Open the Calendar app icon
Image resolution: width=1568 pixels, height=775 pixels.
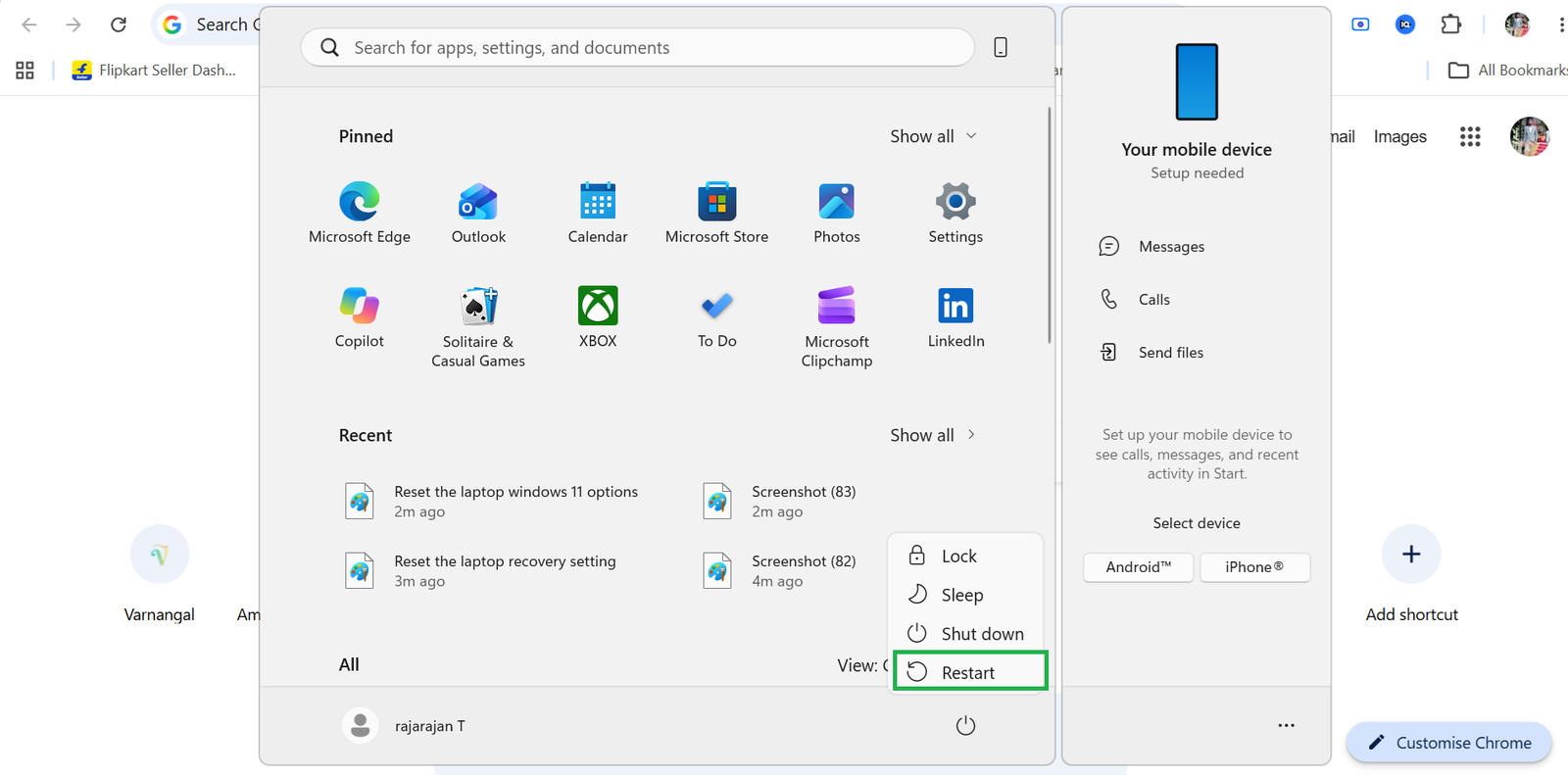pos(598,212)
